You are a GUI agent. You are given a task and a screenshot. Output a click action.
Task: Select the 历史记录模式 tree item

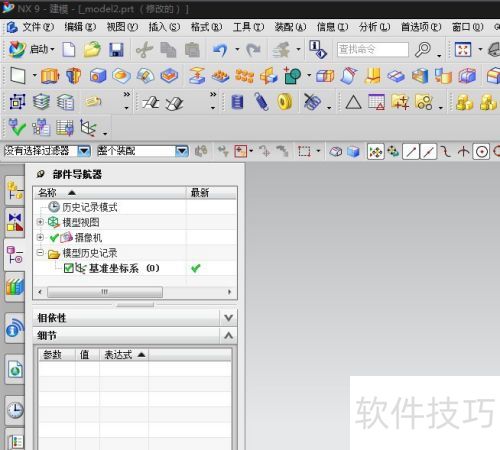tap(89, 207)
